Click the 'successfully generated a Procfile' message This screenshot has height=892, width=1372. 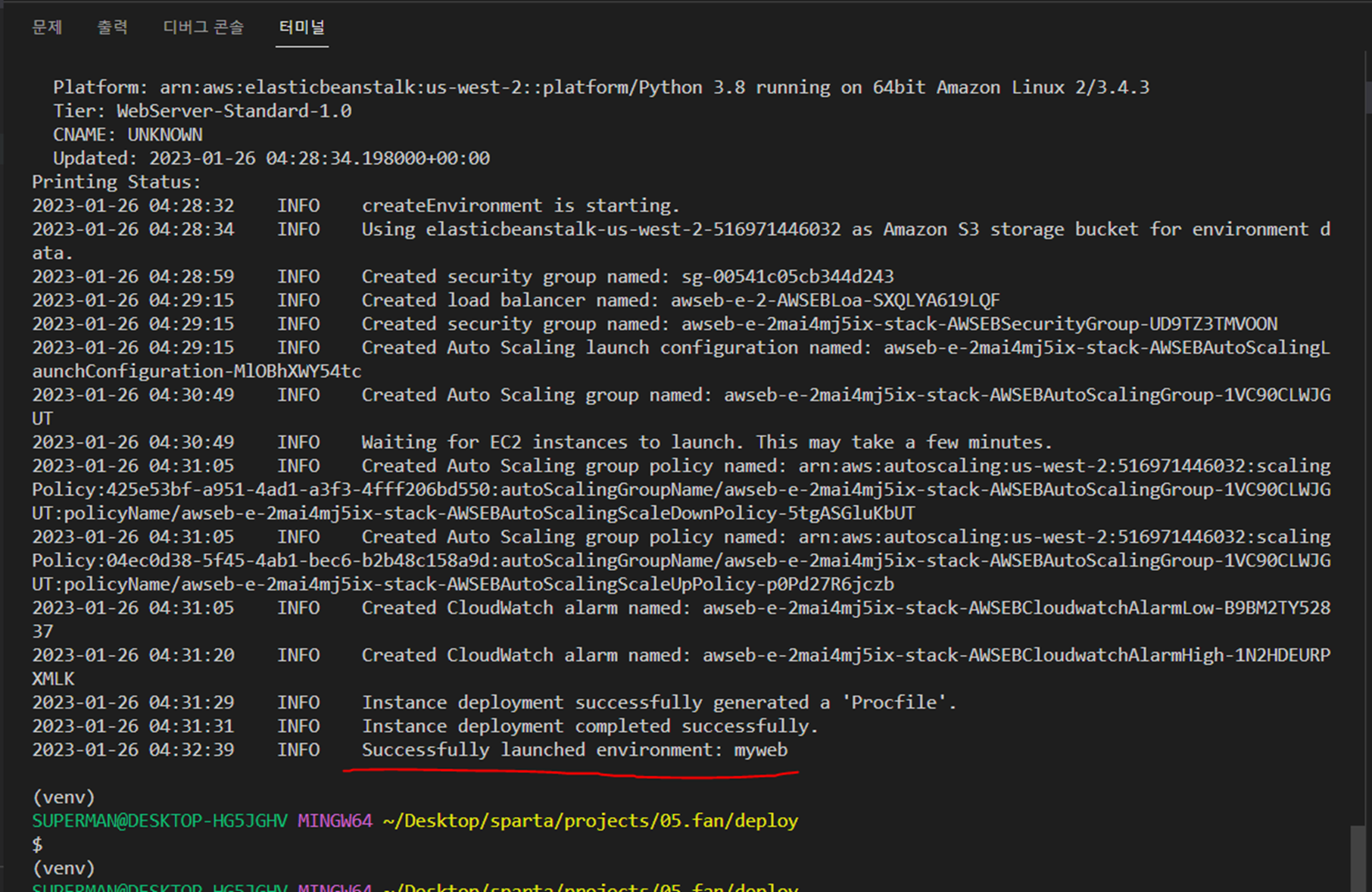click(x=659, y=703)
